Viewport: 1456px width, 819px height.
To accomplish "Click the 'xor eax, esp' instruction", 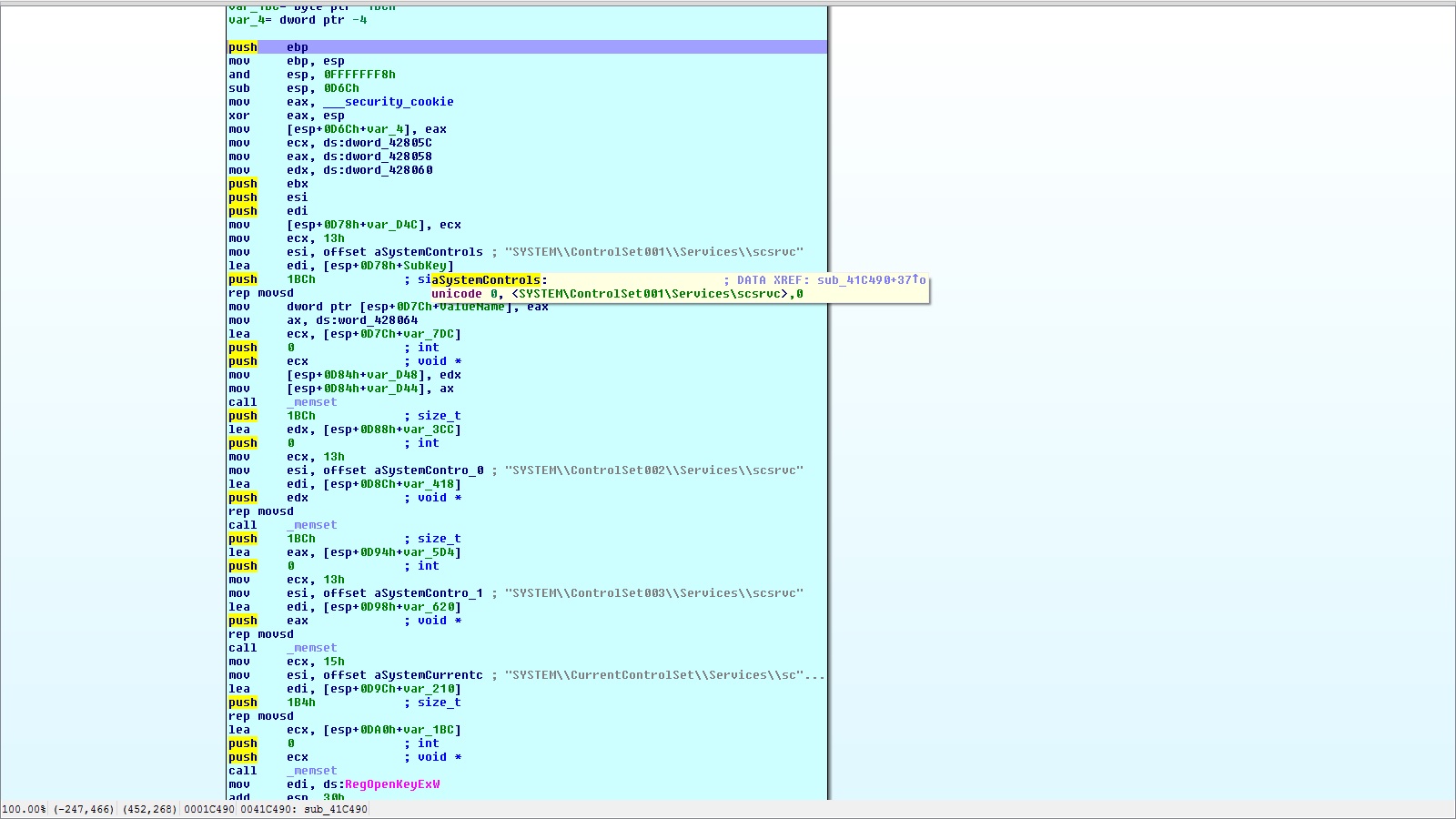I will point(287,116).
